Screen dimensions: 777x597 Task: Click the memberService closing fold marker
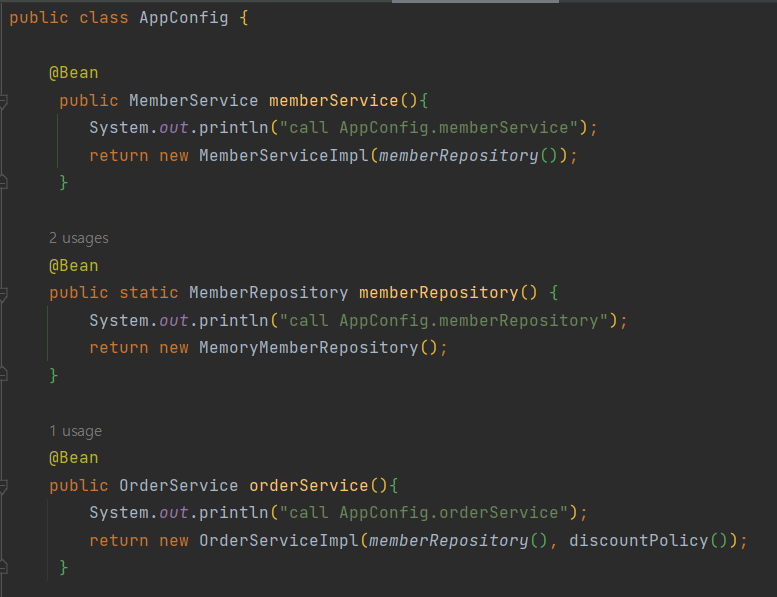click(3, 183)
